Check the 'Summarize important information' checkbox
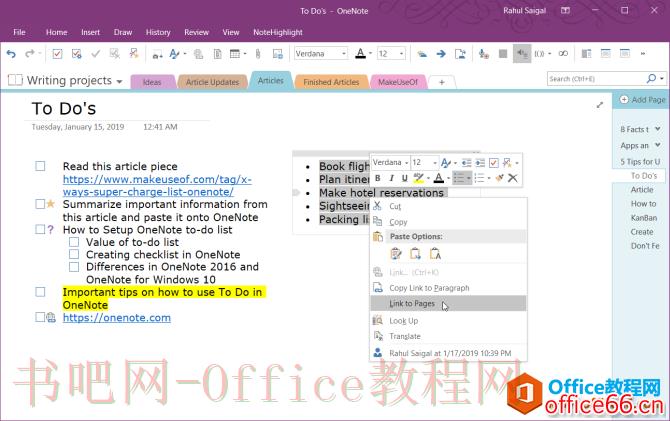This screenshot has height=421, width=670. [x=40, y=204]
